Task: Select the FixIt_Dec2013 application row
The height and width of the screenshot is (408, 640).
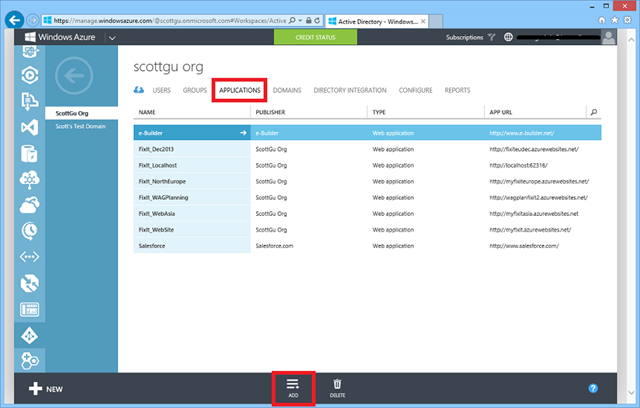Action: [367, 149]
